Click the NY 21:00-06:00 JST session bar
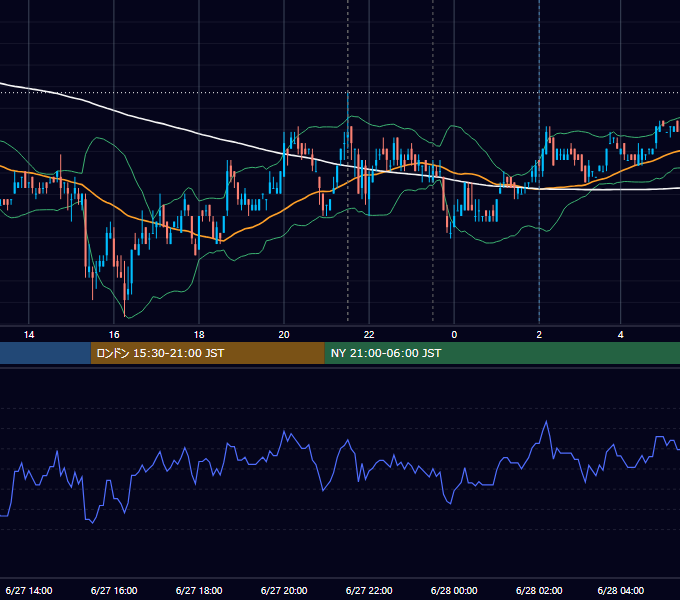The image size is (680, 600). (502, 353)
